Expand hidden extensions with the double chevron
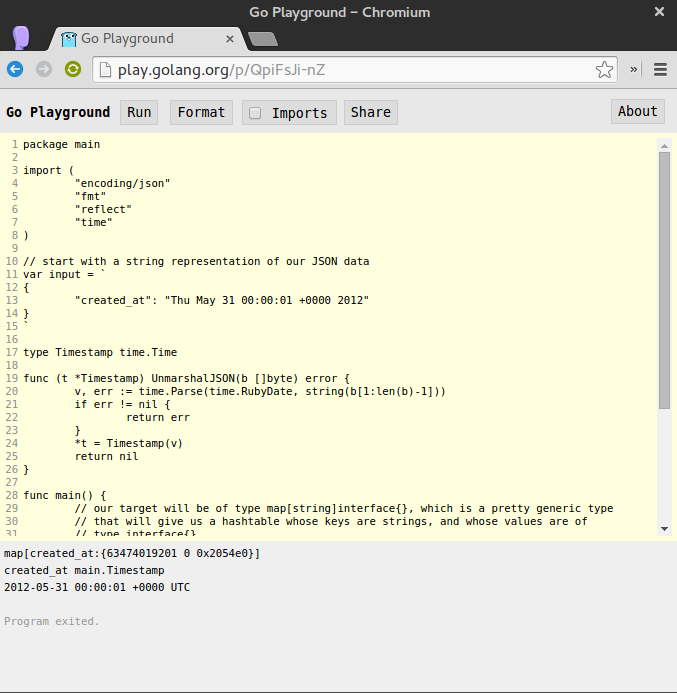The width and height of the screenshot is (677, 693). click(x=634, y=69)
